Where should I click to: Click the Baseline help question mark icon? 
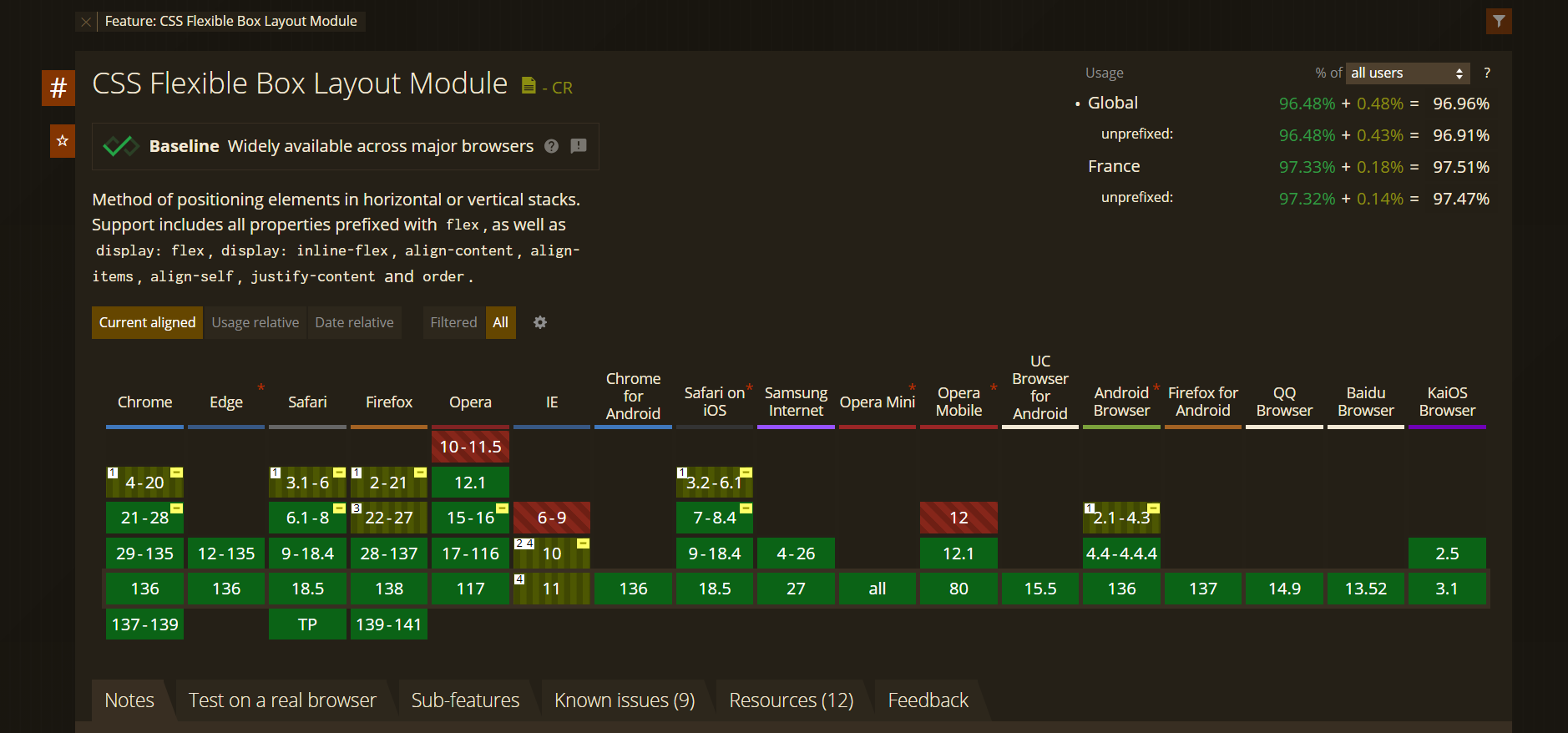pyautogui.click(x=551, y=146)
